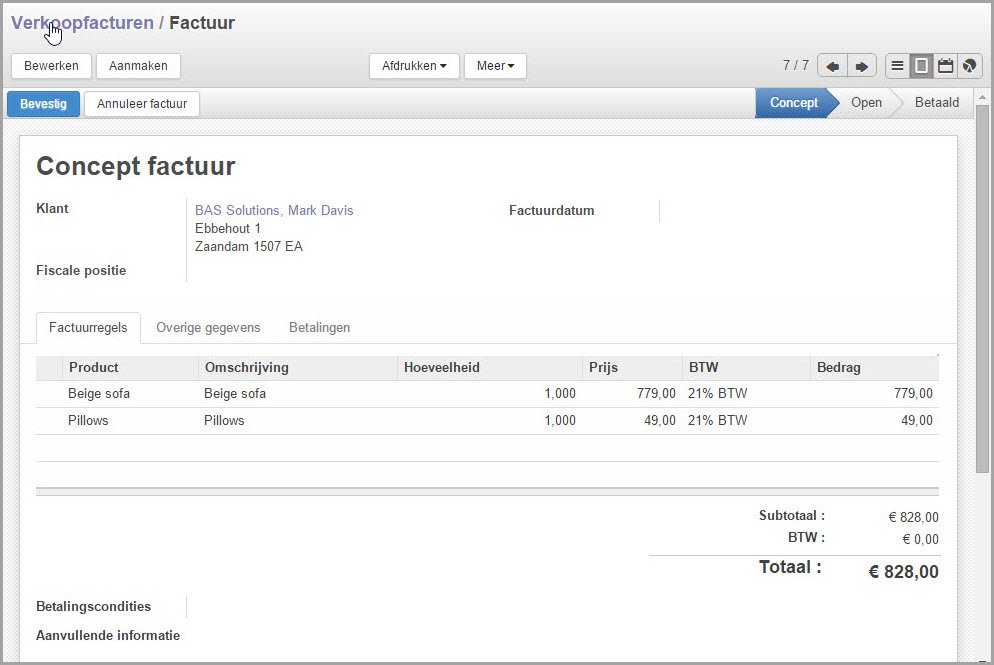Click address line Ebbehout 1
This screenshot has width=994, height=665.
(x=228, y=228)
